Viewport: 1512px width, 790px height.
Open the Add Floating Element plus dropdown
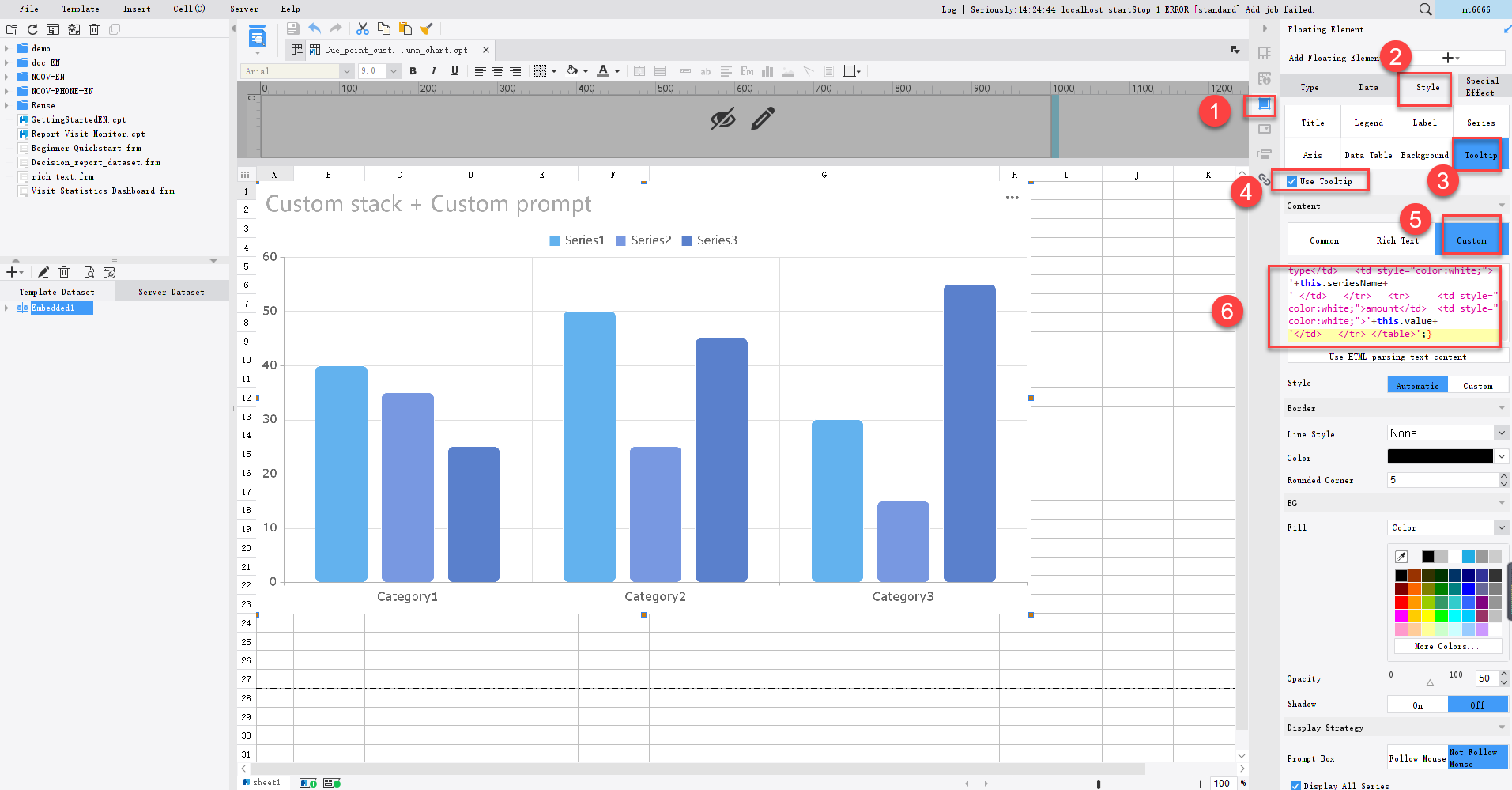click(x=1450, y=58)
